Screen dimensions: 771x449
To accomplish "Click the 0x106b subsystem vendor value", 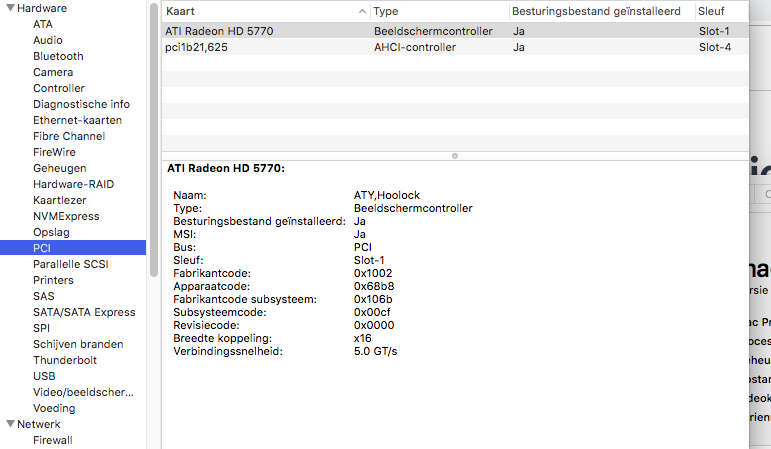I will pos(373,299).
